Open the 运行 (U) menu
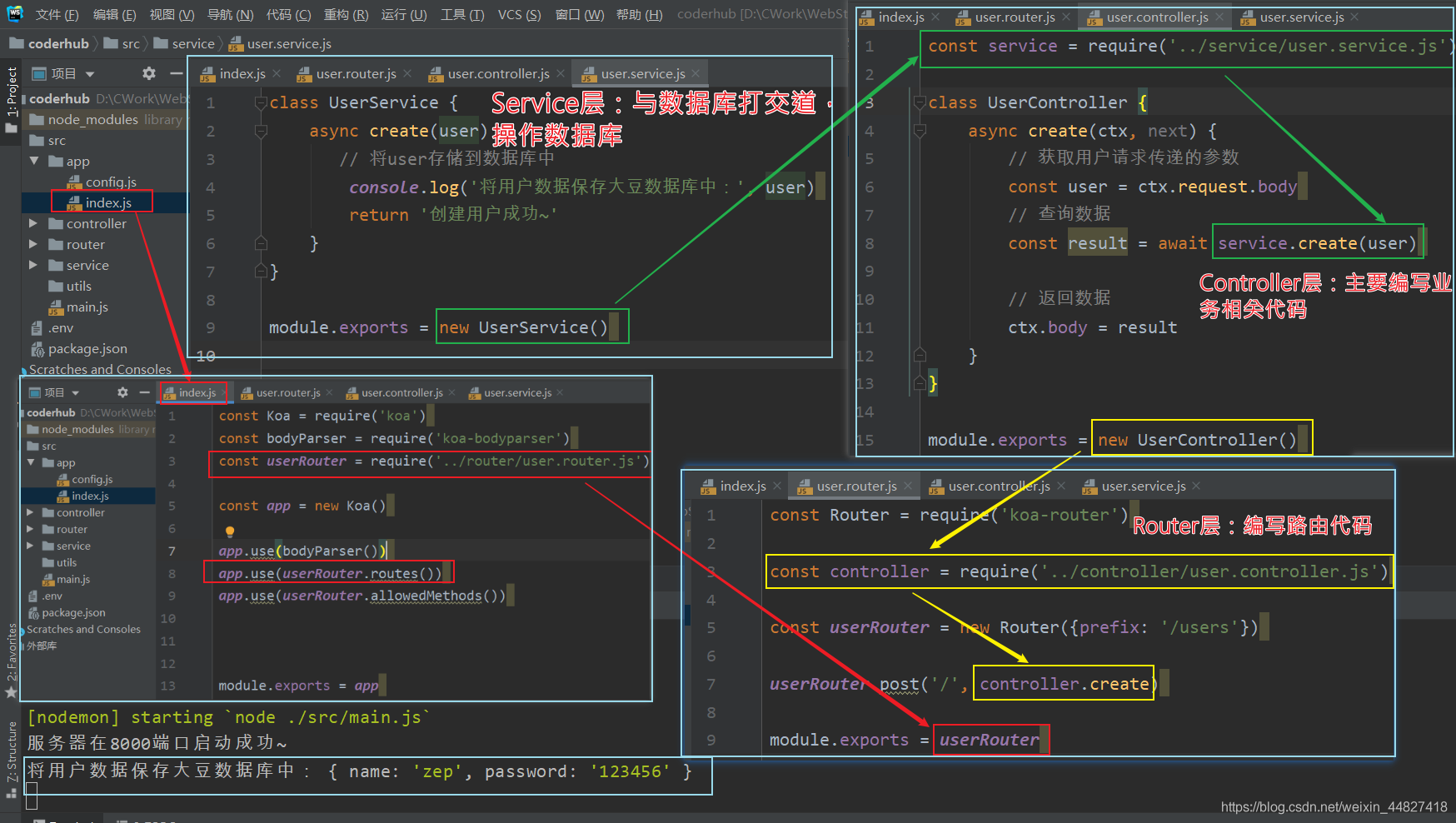Screen dimensions: 1456x823 tap(404, 15)
